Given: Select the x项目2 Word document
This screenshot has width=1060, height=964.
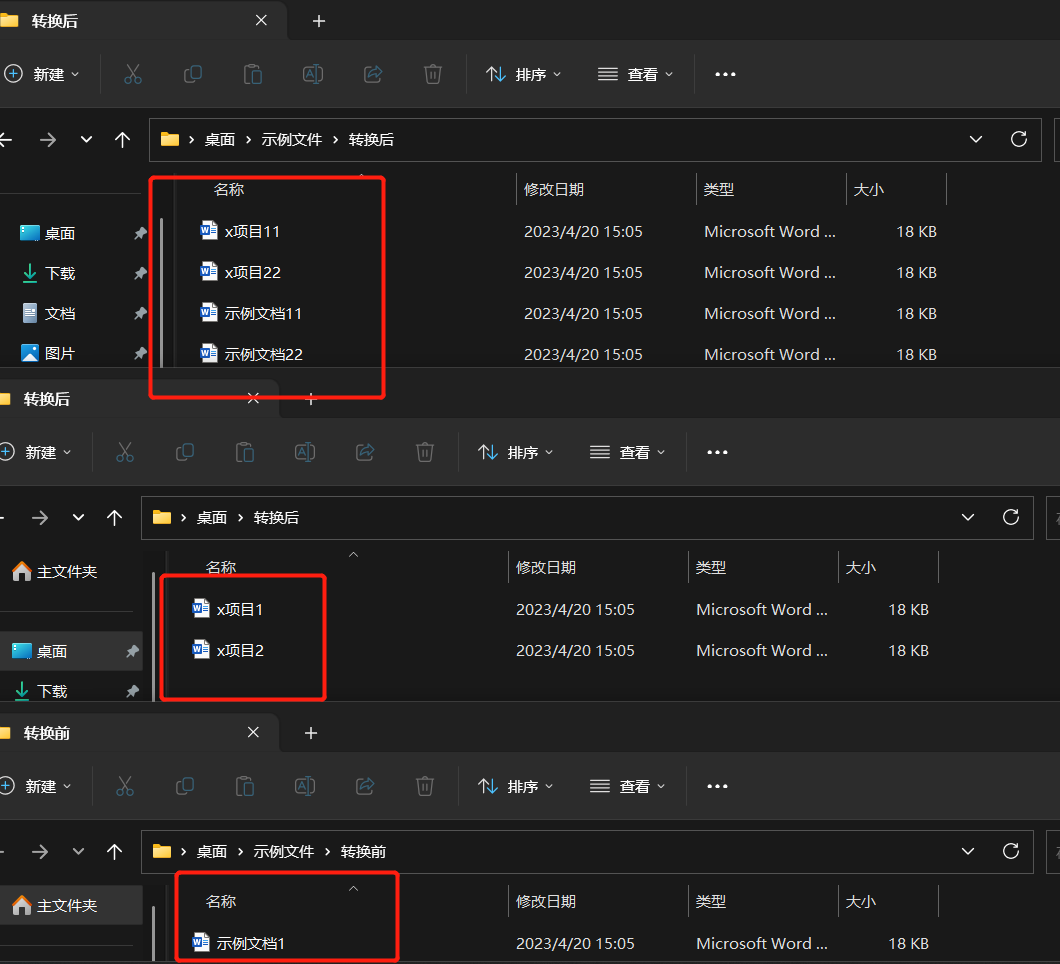Looking at the screenshot, I should click(240, 650).
